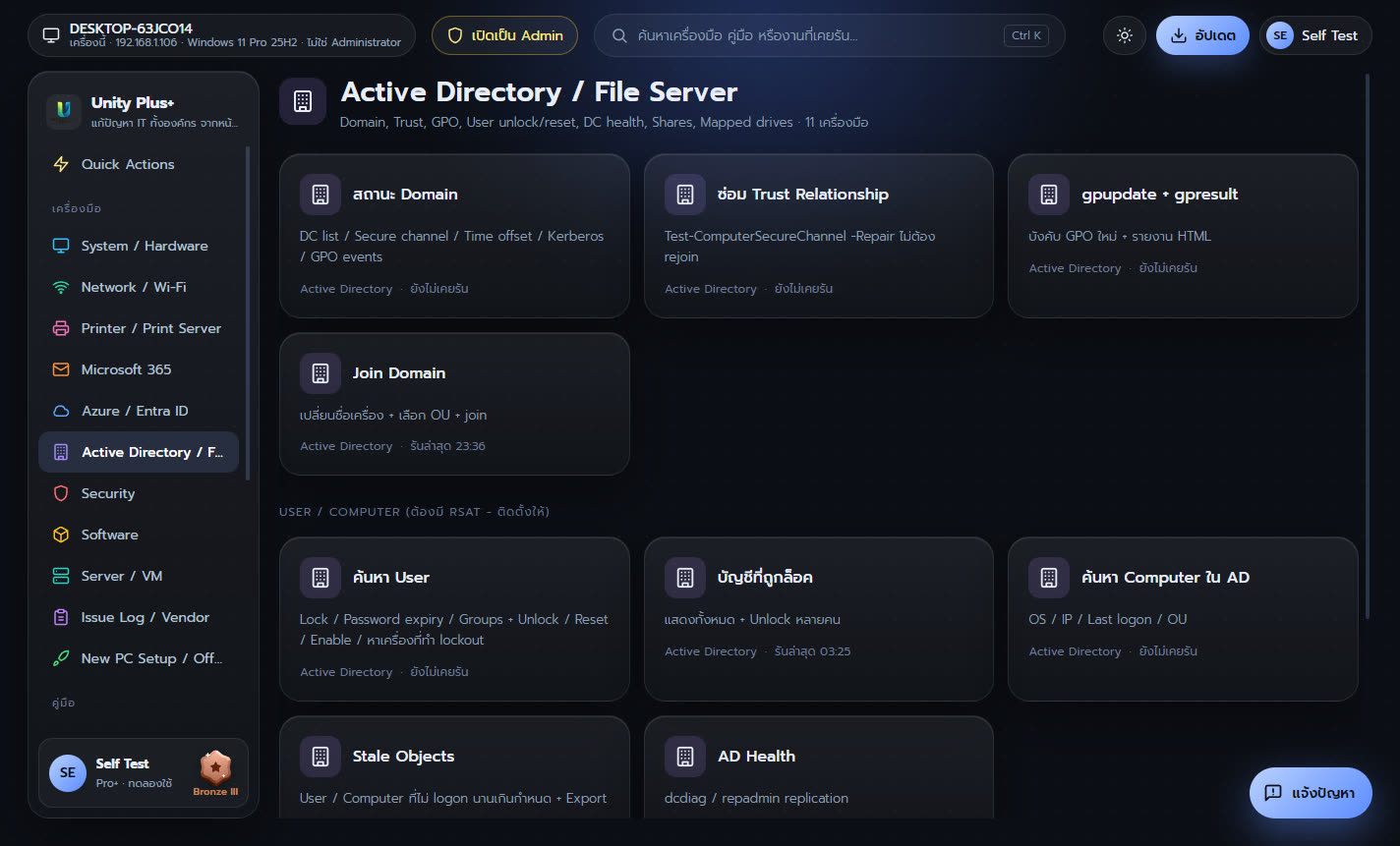Click the Wi-Fi icon for Network / Wi-Fi
Screen dimensions: 1400x846
pyautogui.click(x=61, y=287)
